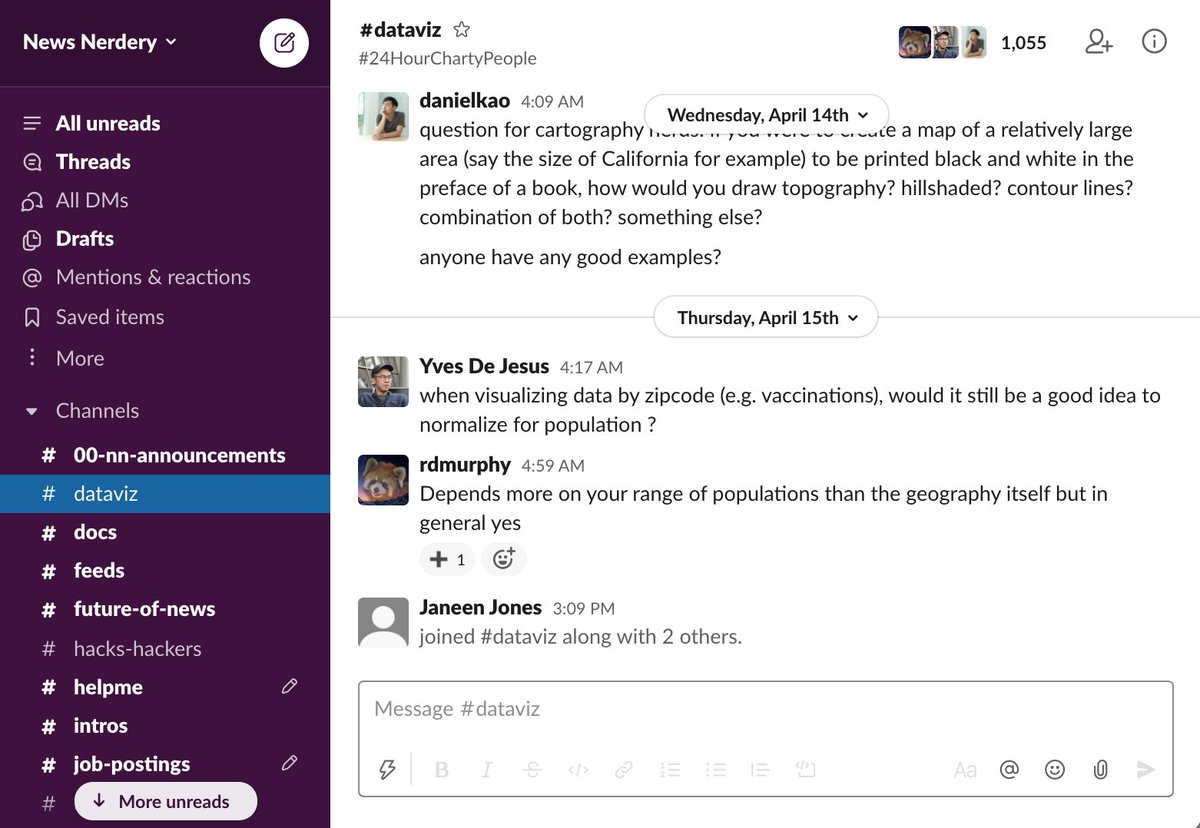Screen dimensions: 1200x828
Task: Click the compose new message icon
Action: [284, 43]
